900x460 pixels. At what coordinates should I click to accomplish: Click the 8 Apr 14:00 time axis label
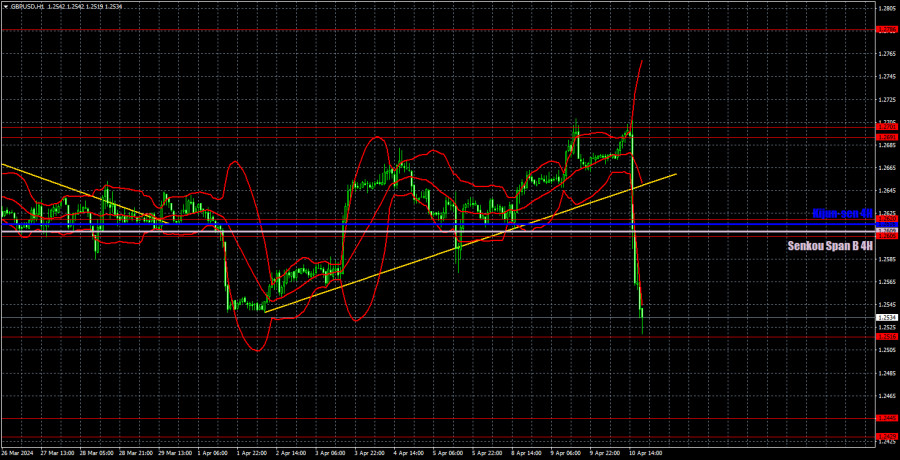(x=525, y=453)
